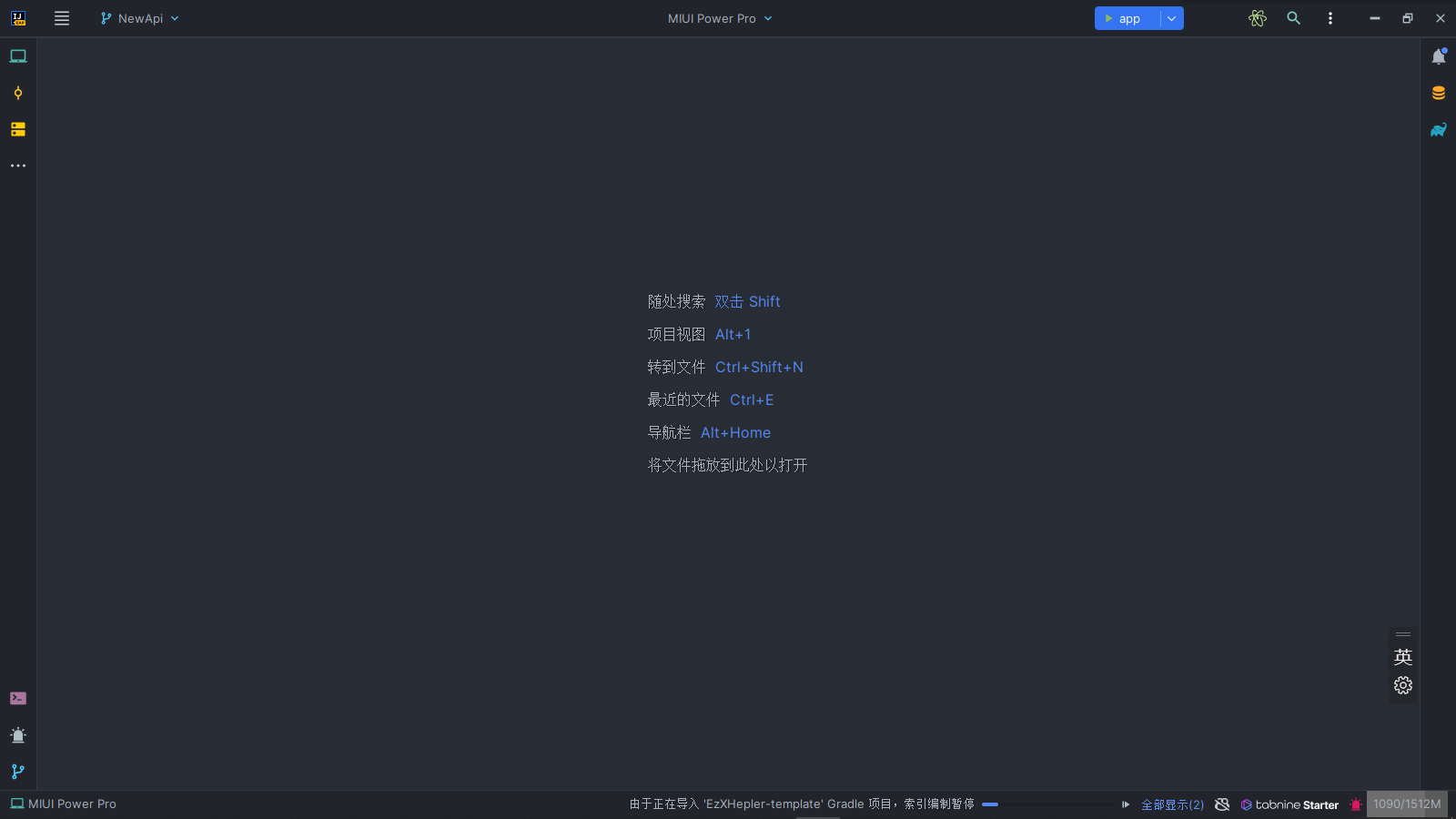
Task: Click the Ctrl+Shift+N go to file shortcut
Action: 759,368
